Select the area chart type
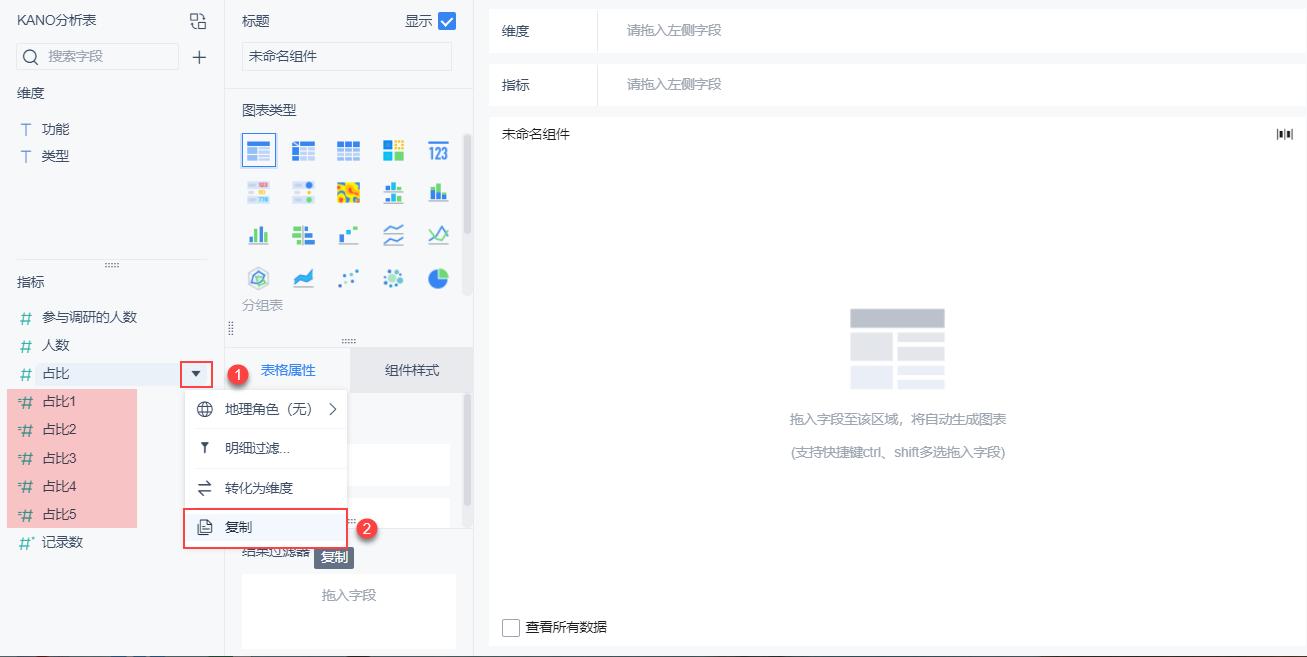1307x657 pixels. (x=303, y=278)
